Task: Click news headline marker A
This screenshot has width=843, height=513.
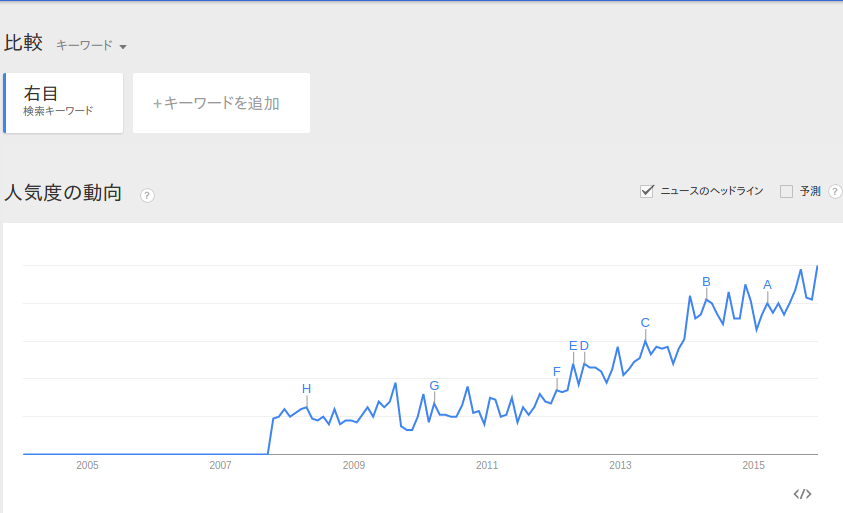Action: [x=767, y=284]
